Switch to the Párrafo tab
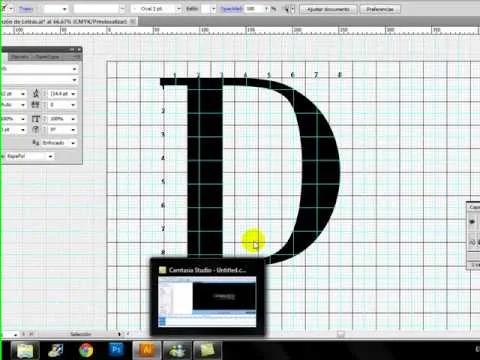This screenshot has height=360, width=480. [20, 57]
